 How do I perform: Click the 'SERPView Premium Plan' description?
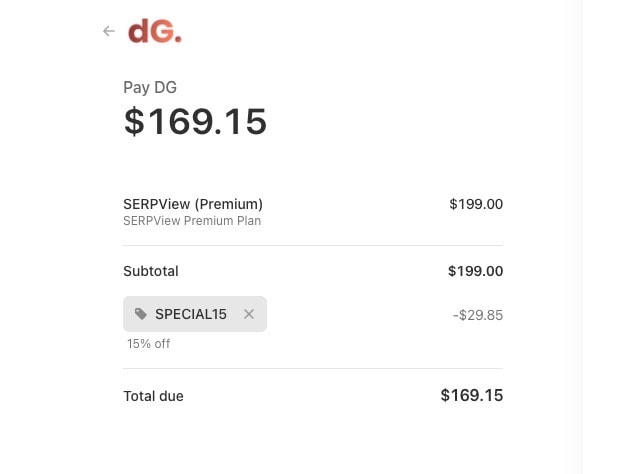pyautogui.click(x=192, y=221)
